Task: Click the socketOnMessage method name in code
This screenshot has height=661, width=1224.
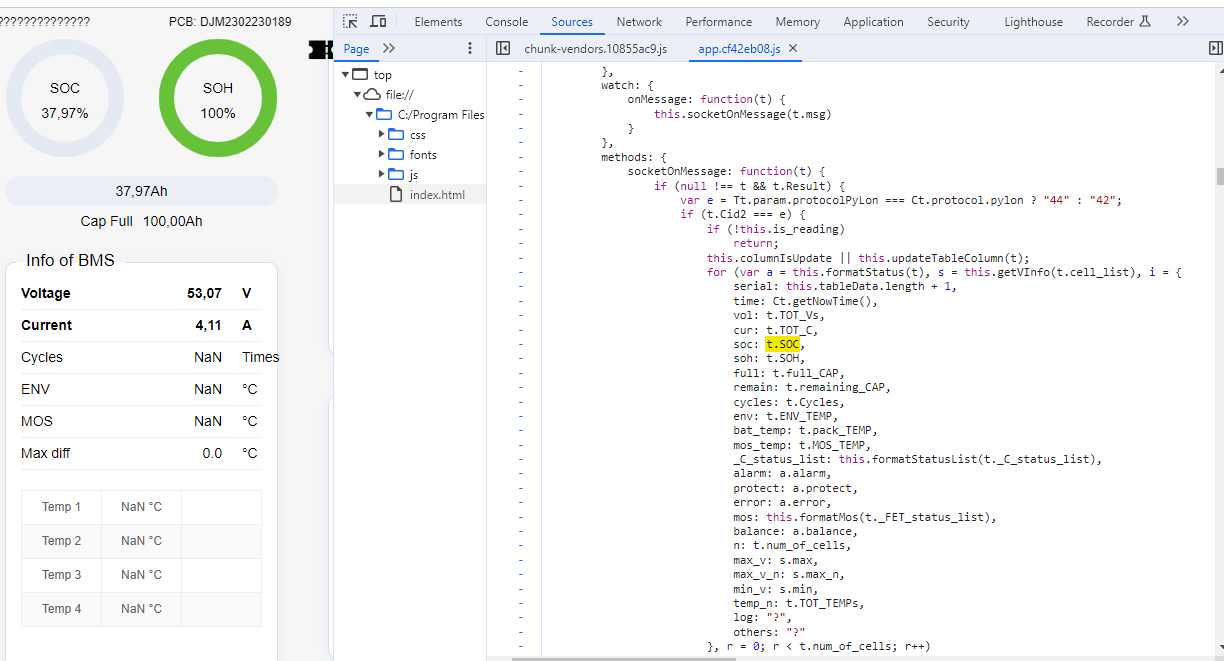Action: click(x=679, y=171)
